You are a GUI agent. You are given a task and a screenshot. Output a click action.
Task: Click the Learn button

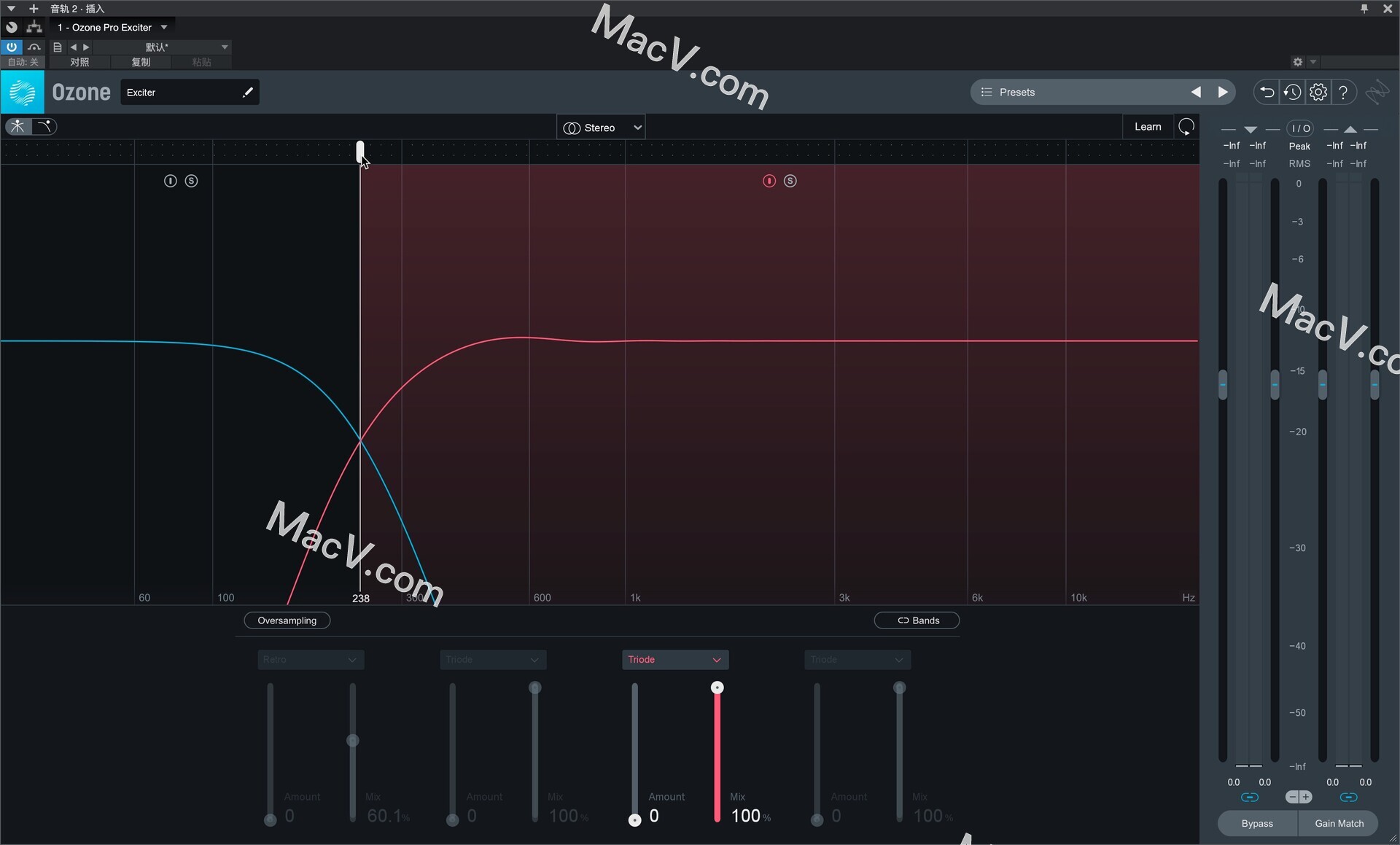pyautogui.click(x=1148, y=127)
